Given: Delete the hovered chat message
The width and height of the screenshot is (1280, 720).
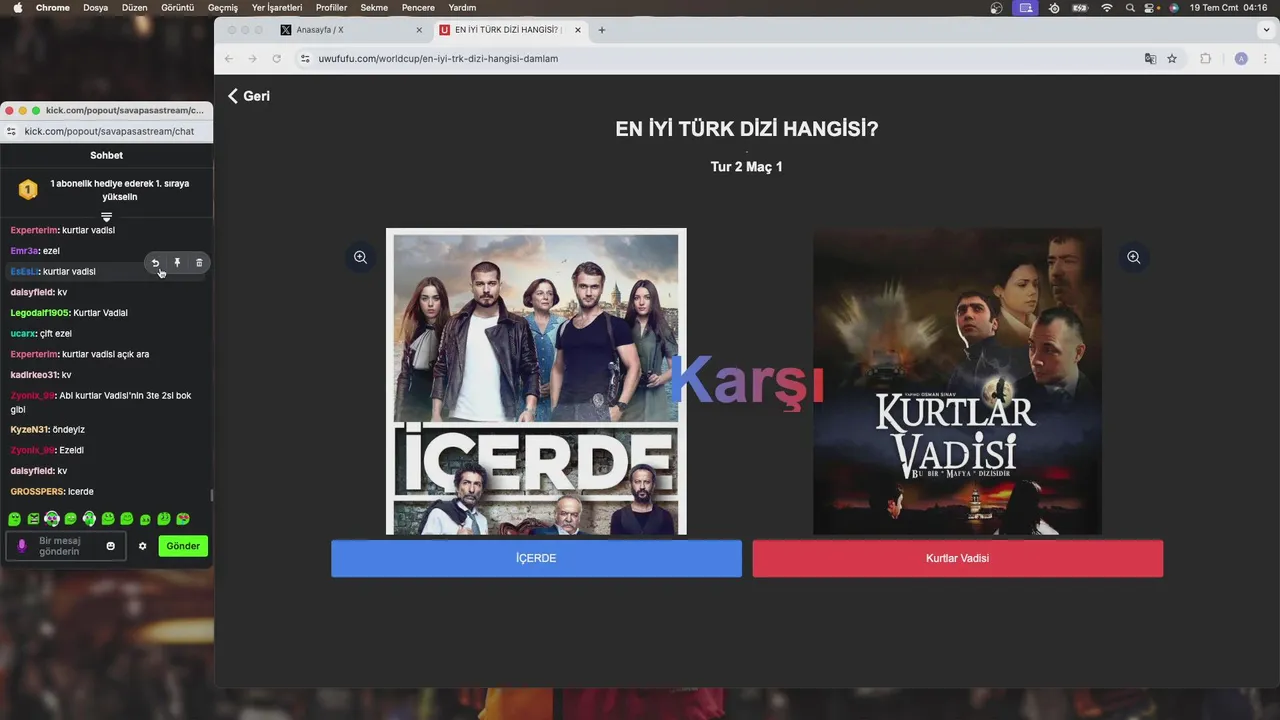Looking at the screenshot, I should 199,263.
